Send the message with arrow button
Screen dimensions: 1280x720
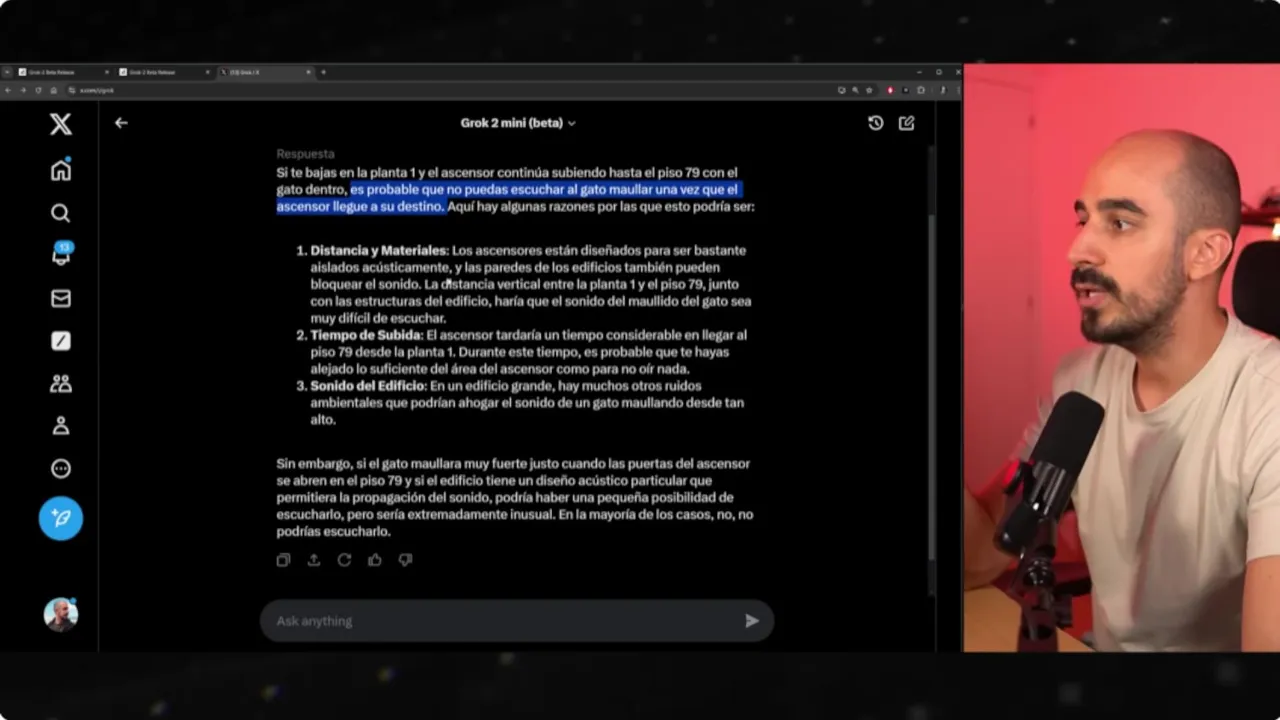click(x=752, y=621)
